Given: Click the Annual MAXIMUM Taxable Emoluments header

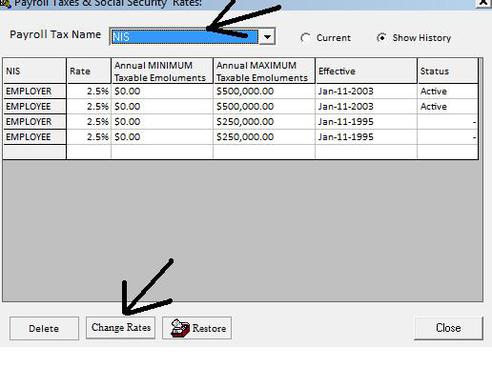Looking at the screenshot, I should [264, 71].
